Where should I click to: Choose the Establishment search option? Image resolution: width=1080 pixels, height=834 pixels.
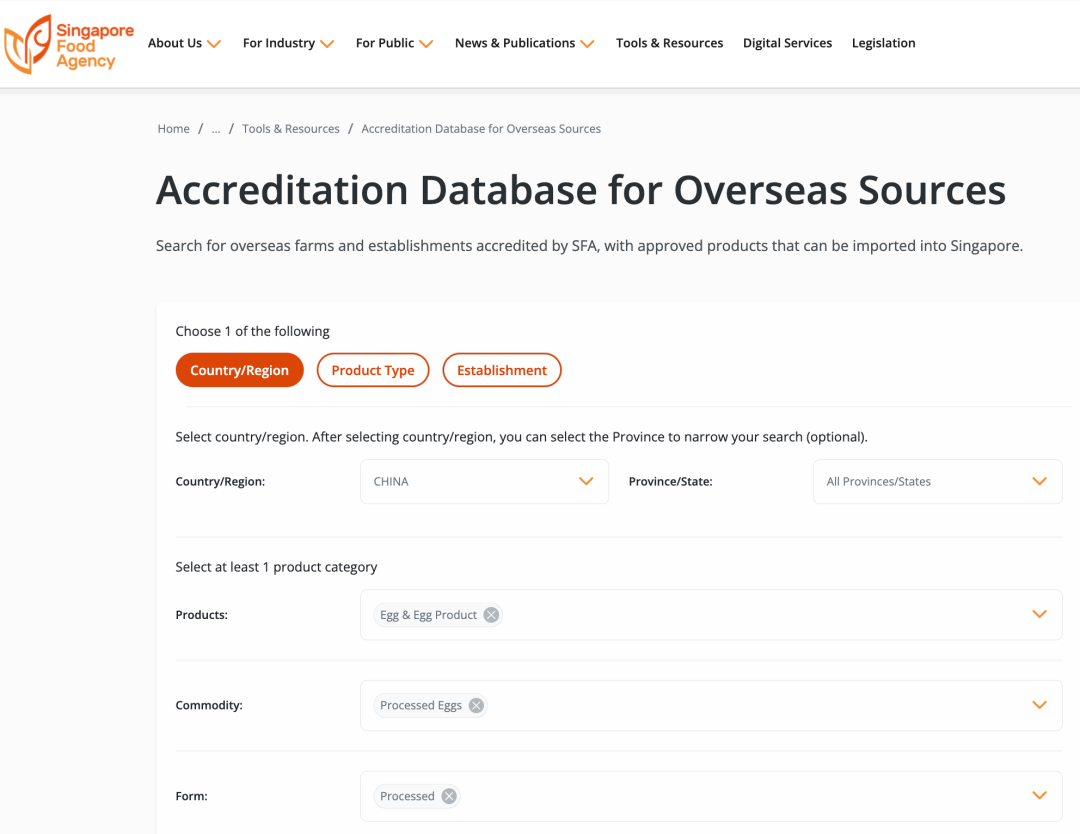click(x=501, y=370)
